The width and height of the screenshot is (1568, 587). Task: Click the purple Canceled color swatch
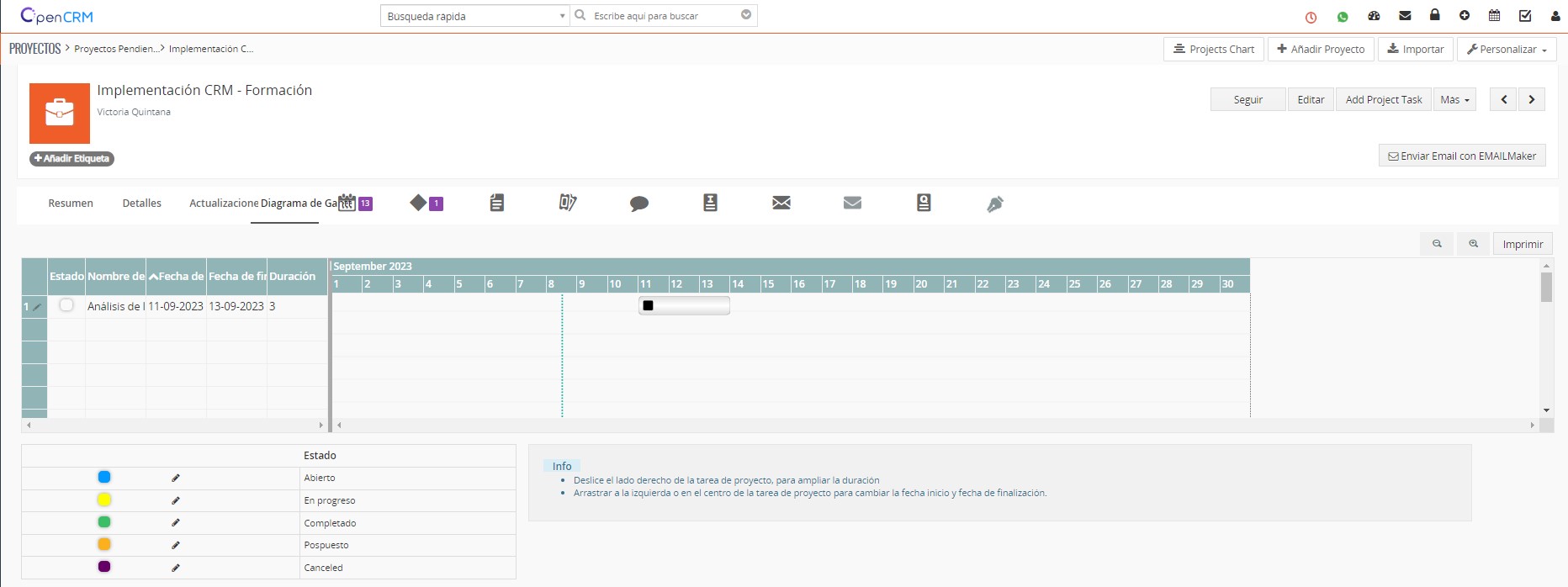[104, 567]
